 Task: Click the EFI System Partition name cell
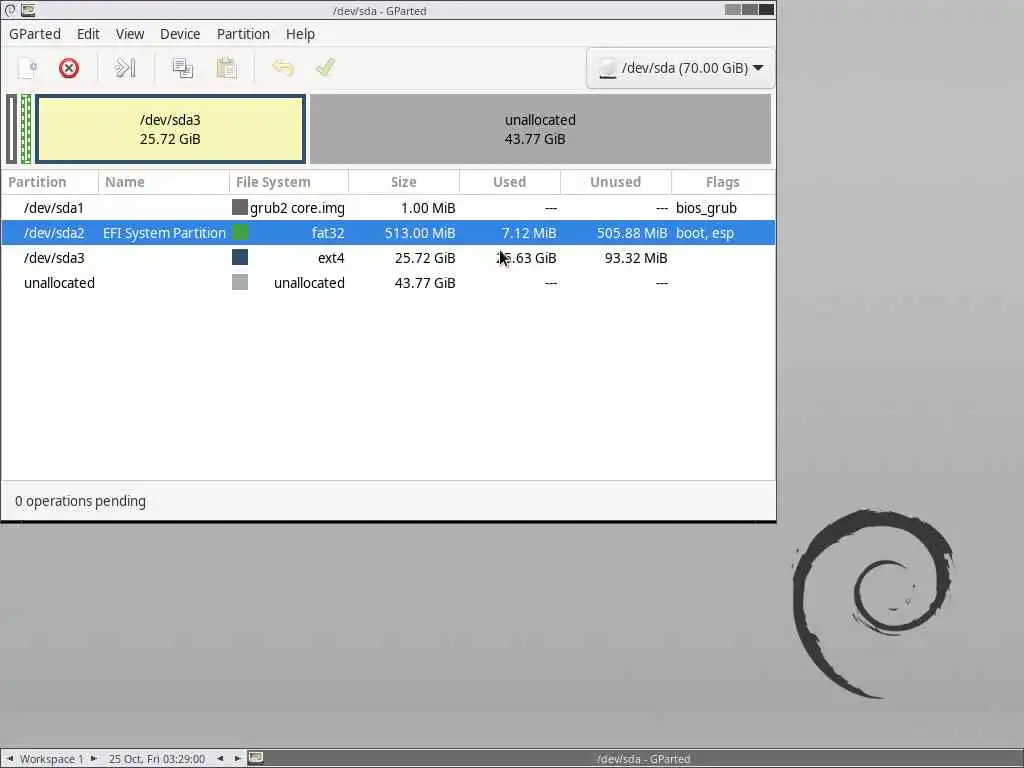pos(164,233)
